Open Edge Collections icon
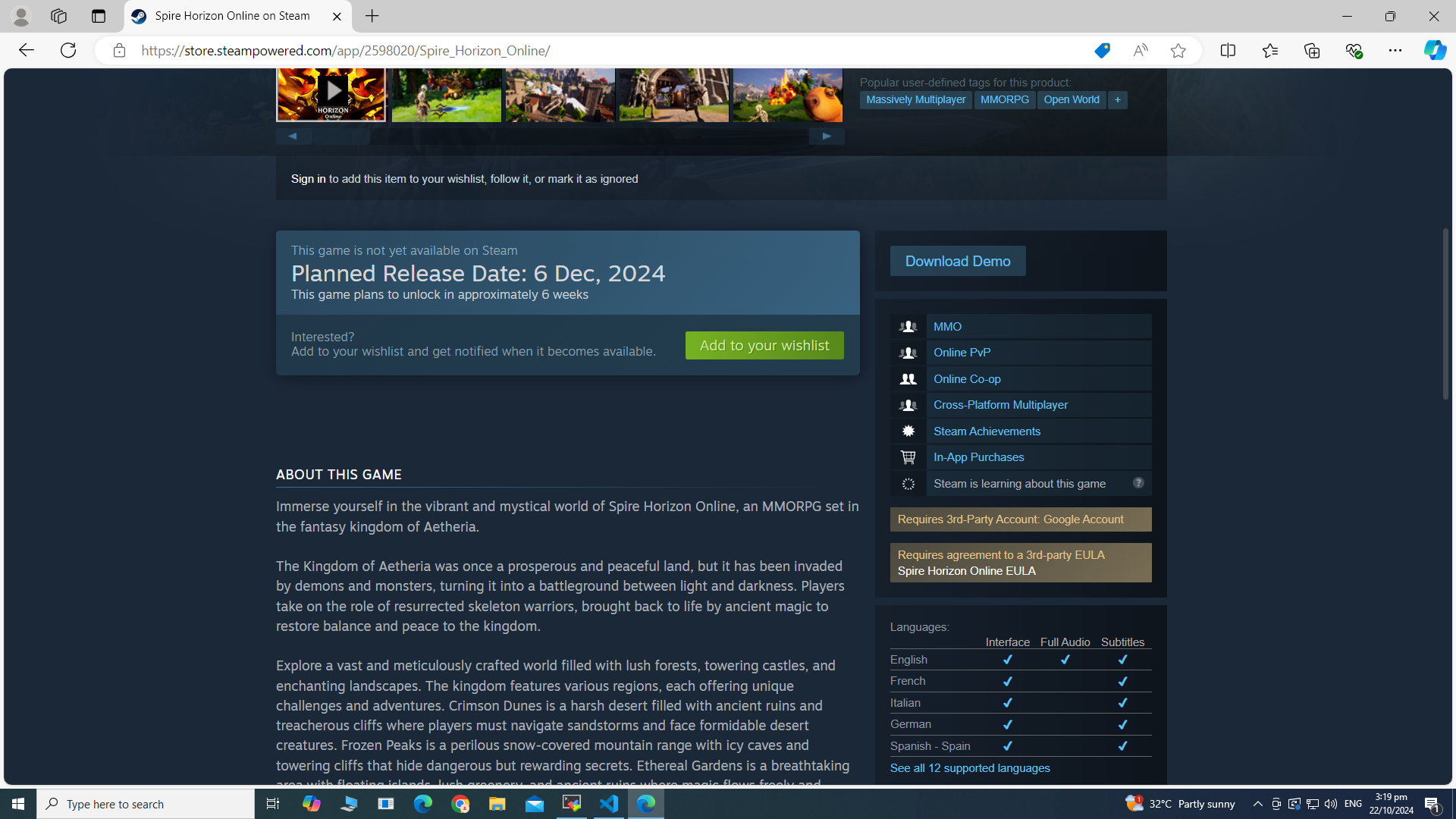The image size is (1456, 819). pos(1311,51)
